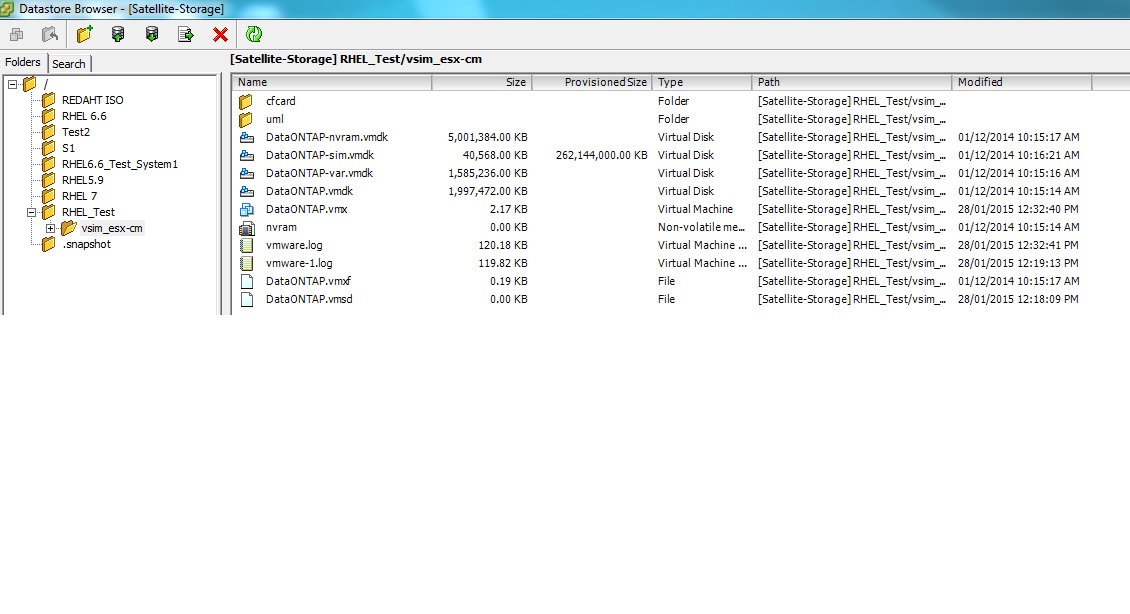
Task: Select the S1 folder in tree
Action: click(68, 148)
